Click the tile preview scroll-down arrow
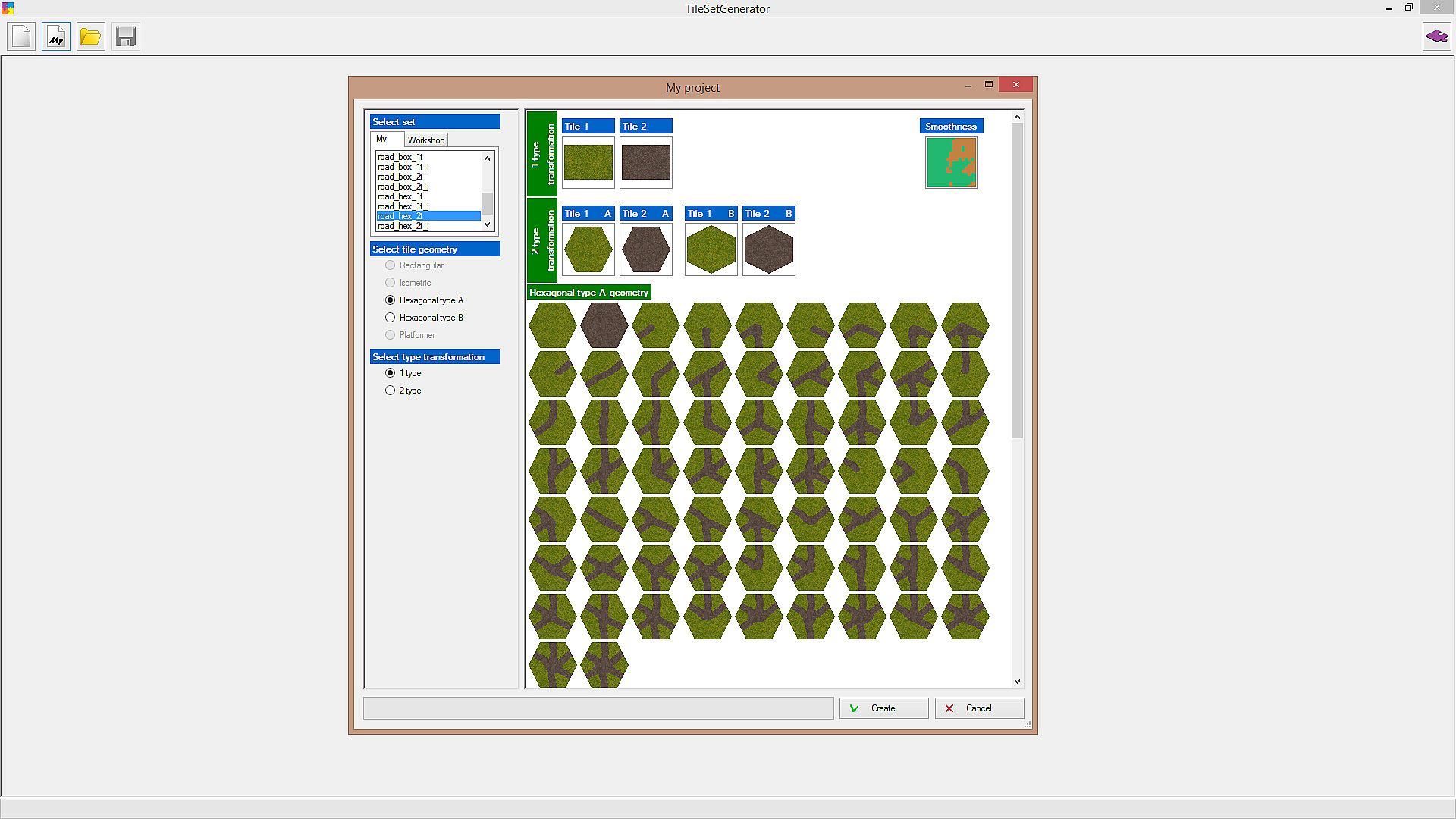The height and width of the screenshot is (819, 1456). 1017,681
